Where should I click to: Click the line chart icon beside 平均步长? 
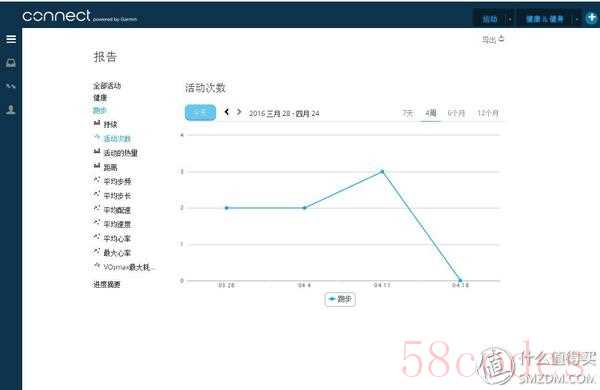(x=97, y=194)
